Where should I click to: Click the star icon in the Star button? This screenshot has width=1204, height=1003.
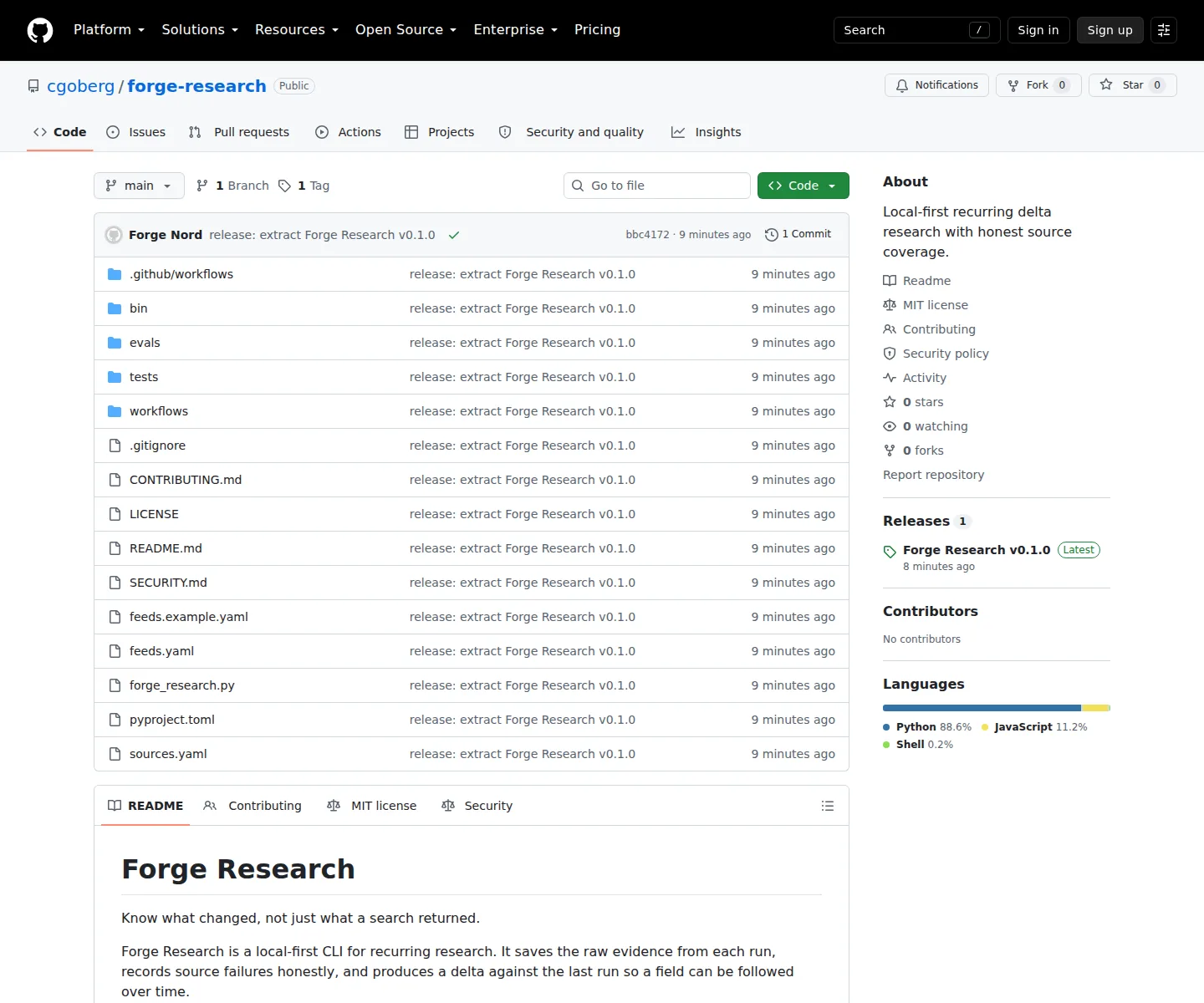pyautogui.click(x=1106, y=84)
